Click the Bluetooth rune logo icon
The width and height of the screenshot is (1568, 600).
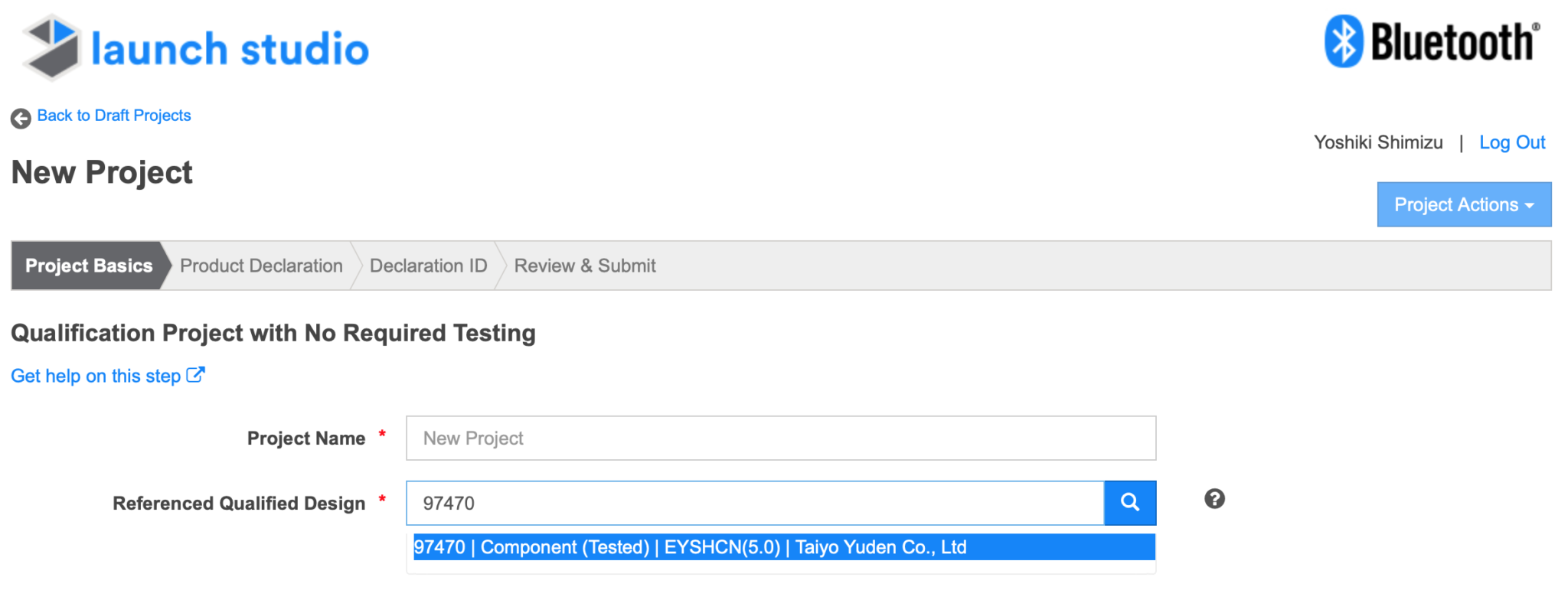click(1344, 41)
